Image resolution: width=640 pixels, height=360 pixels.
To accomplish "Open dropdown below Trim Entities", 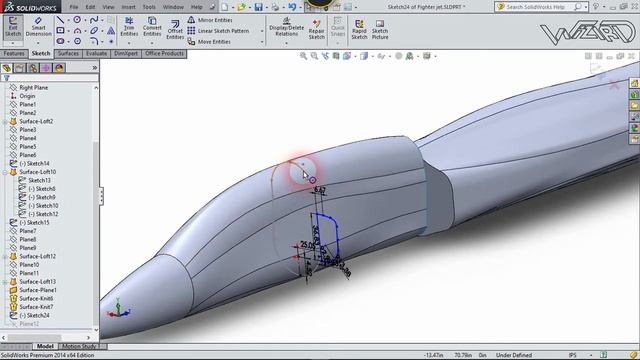I will (129, 43).
